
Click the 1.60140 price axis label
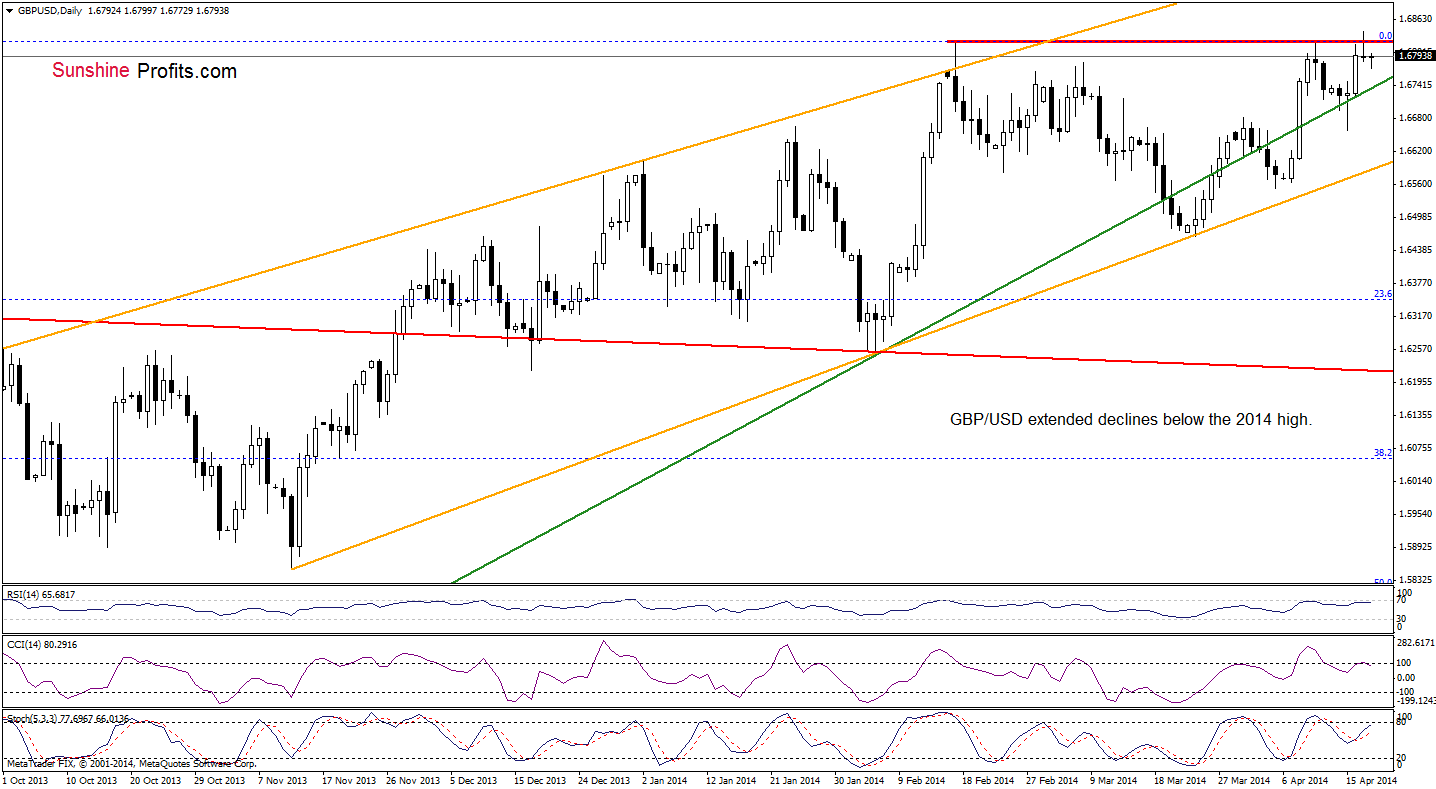1416,481
